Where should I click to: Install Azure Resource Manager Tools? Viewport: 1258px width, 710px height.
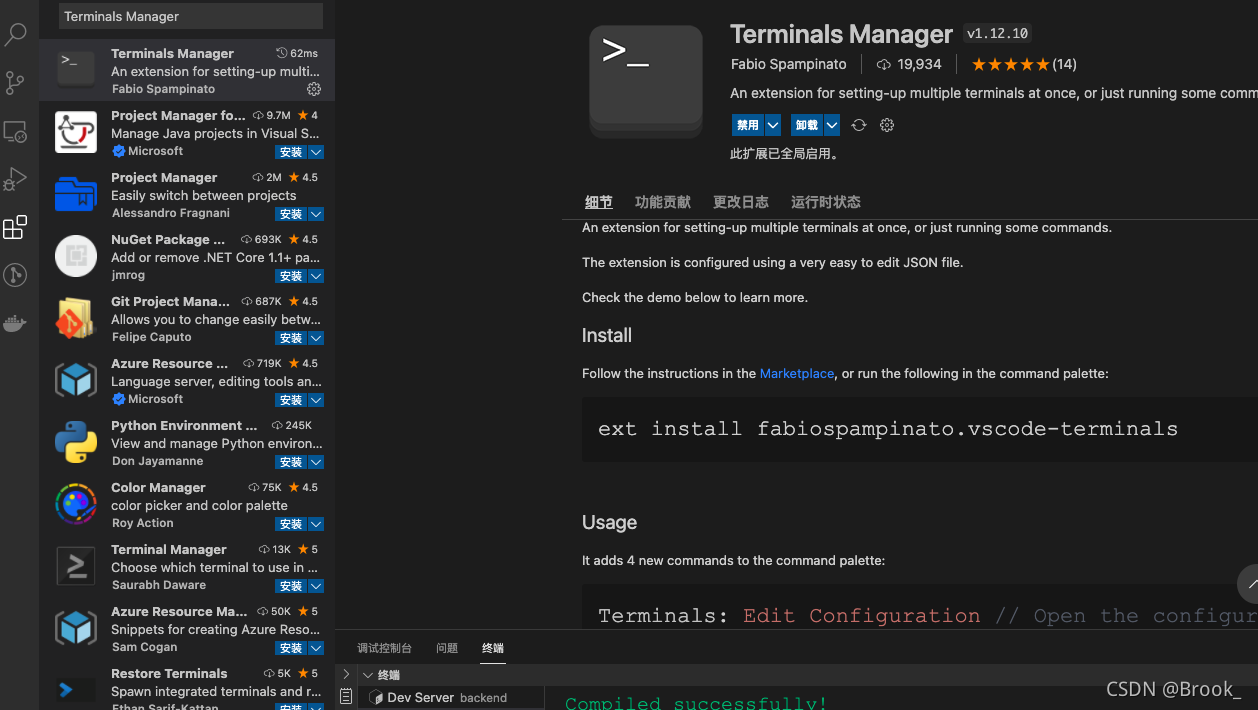291,400
